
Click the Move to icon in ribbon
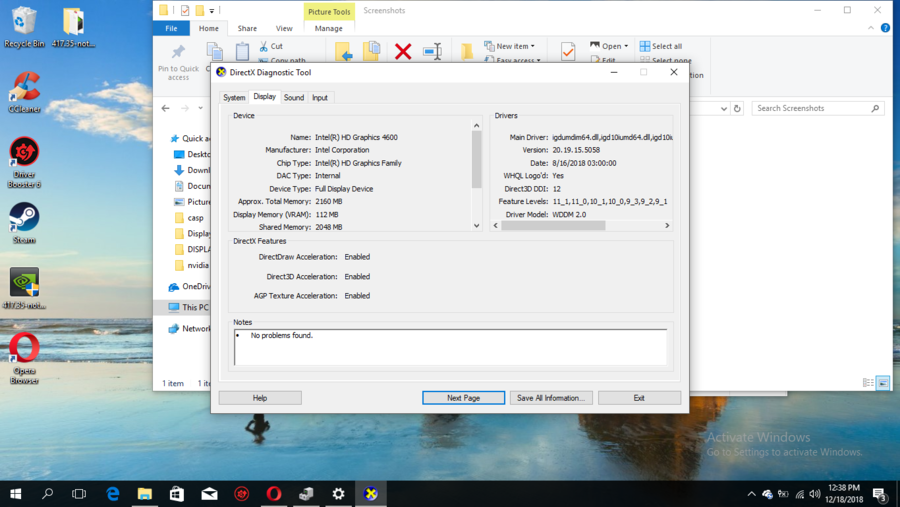pyautogui.click(x=344, y=52)
